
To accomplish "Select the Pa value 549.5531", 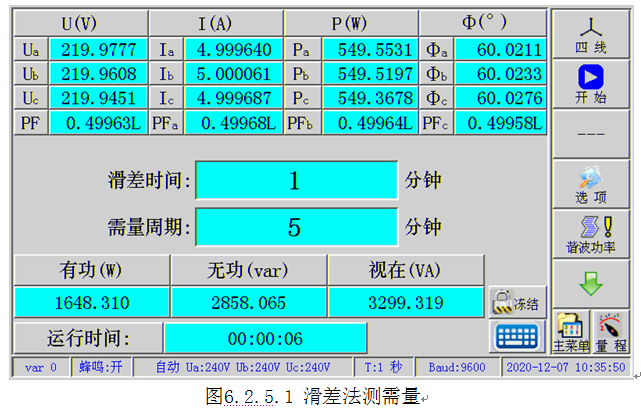I will point(370,49).
